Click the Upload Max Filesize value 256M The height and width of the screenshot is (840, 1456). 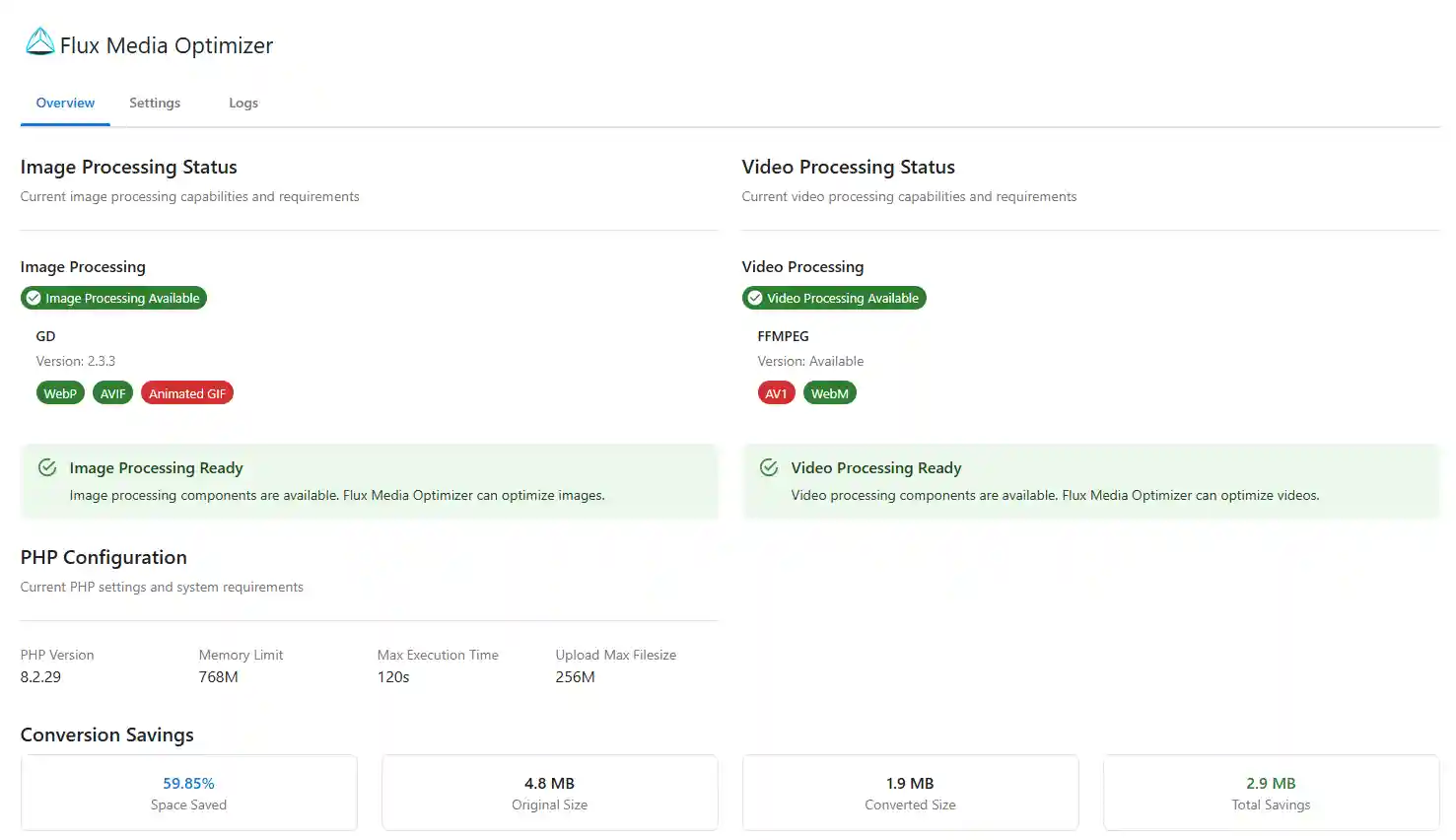576,677
